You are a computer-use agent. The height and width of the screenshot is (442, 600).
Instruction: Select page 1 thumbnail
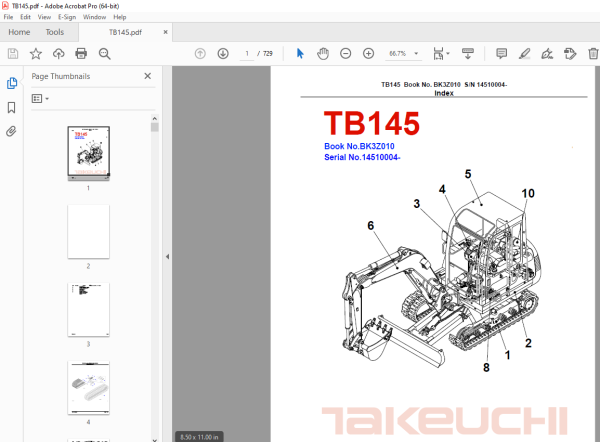coord(88,153)
